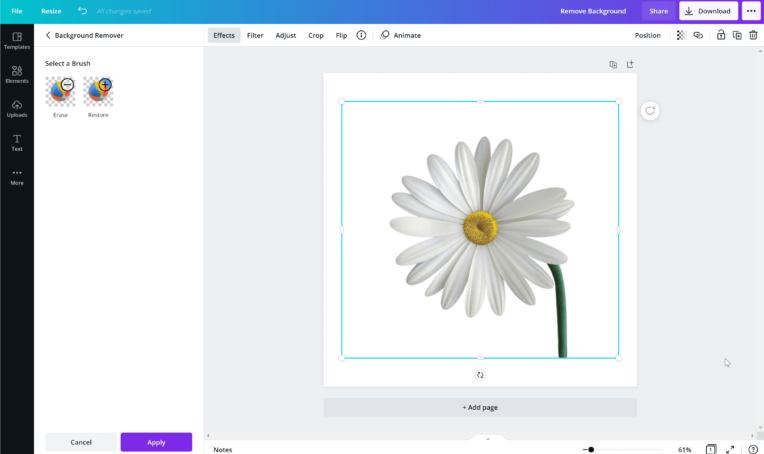Image resolution: width=764 pixels, height=454 pixels.
Task: Open the File menu
Action: point(17,11)
